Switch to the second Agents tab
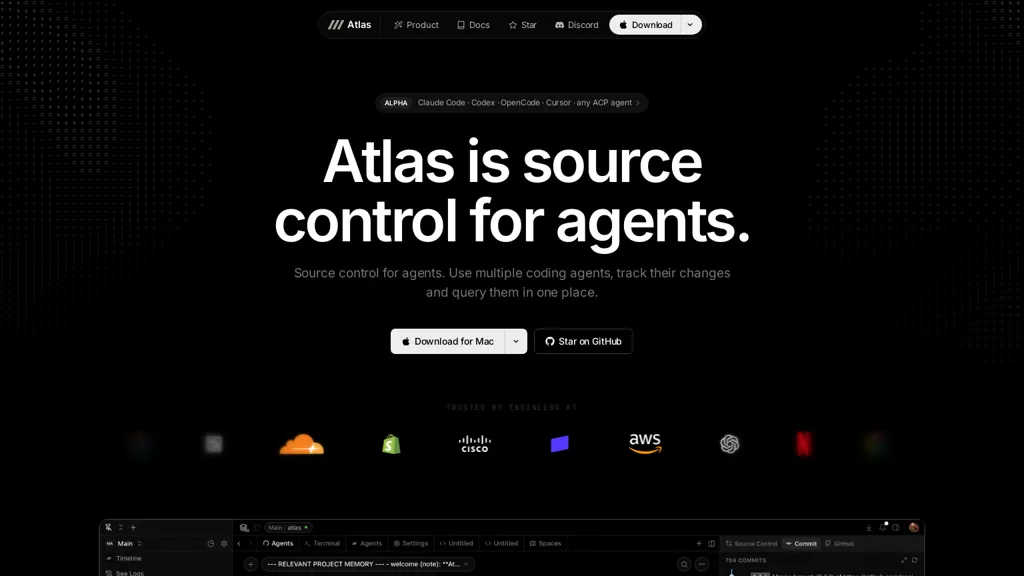1024x576 pixels. pos(367,543)
